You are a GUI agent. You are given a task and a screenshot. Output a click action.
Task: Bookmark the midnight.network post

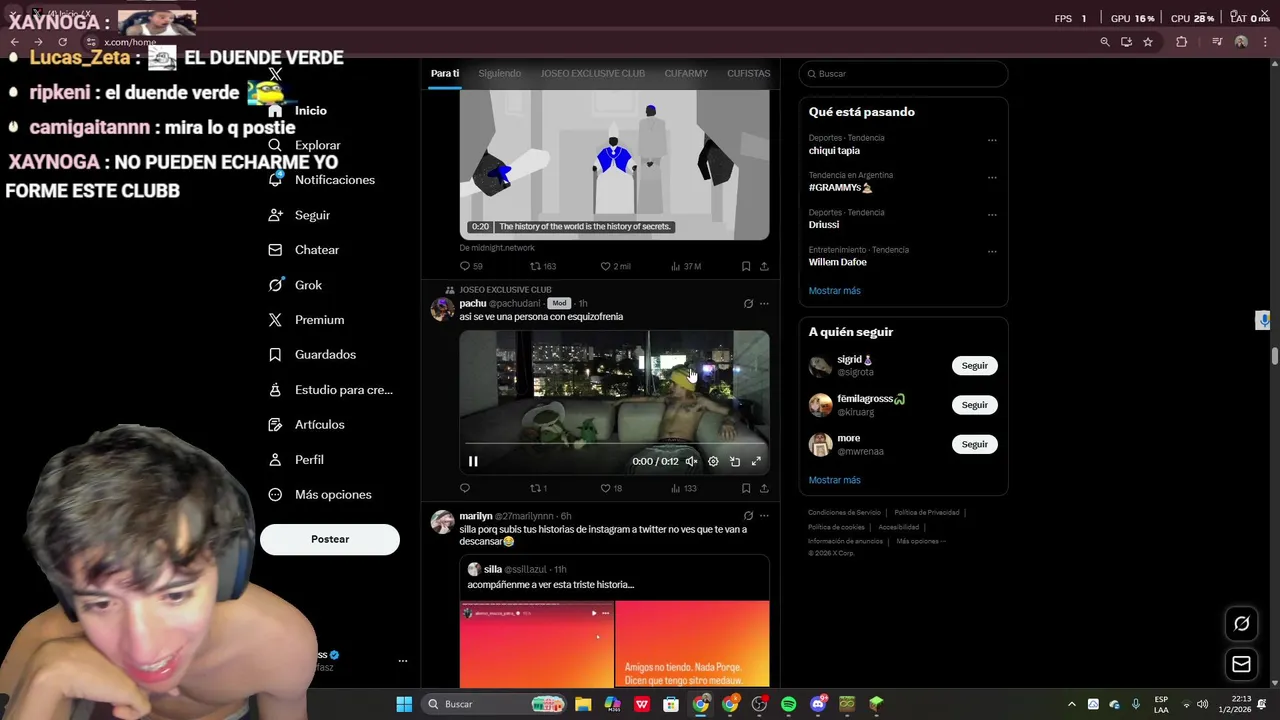pyautogui.click(x=746, y=266)
